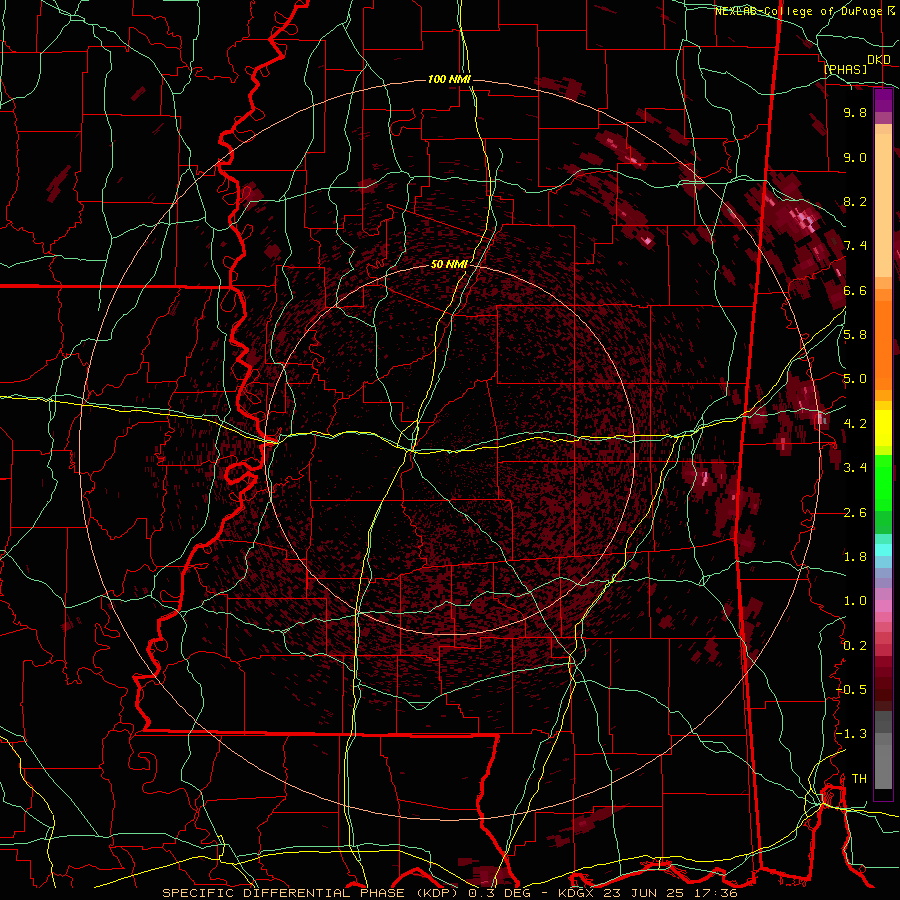Click the purple segment topping the color scale
The image size is (900, 900).
883,100
